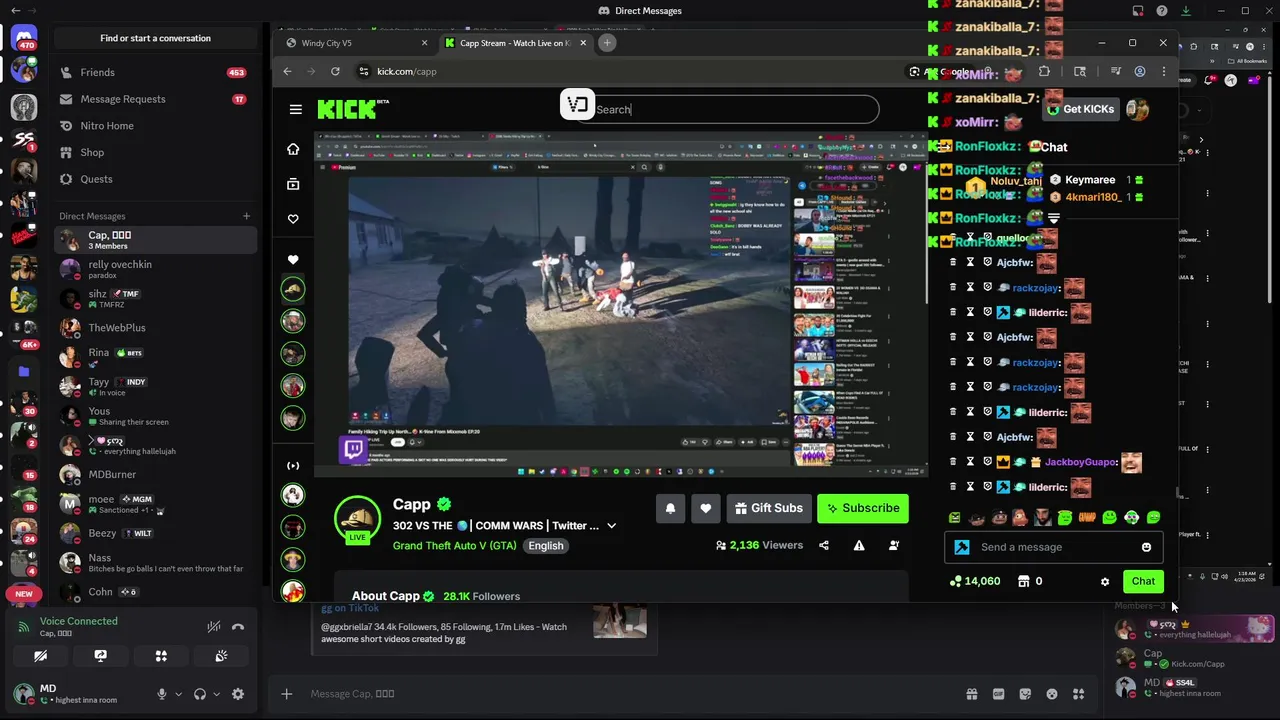Start a Discord activity

coord(161,656)
